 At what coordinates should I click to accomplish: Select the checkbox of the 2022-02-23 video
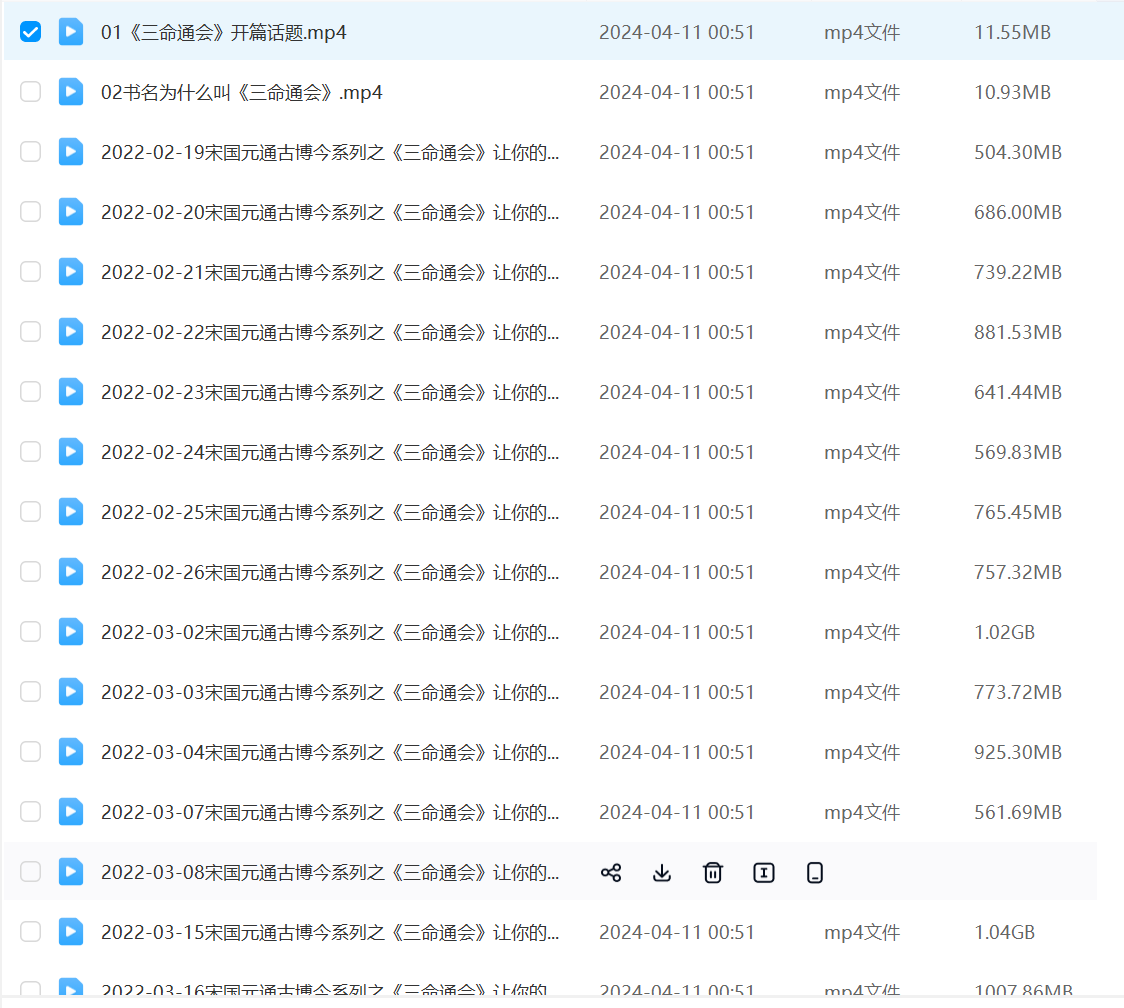coord(31,392)
